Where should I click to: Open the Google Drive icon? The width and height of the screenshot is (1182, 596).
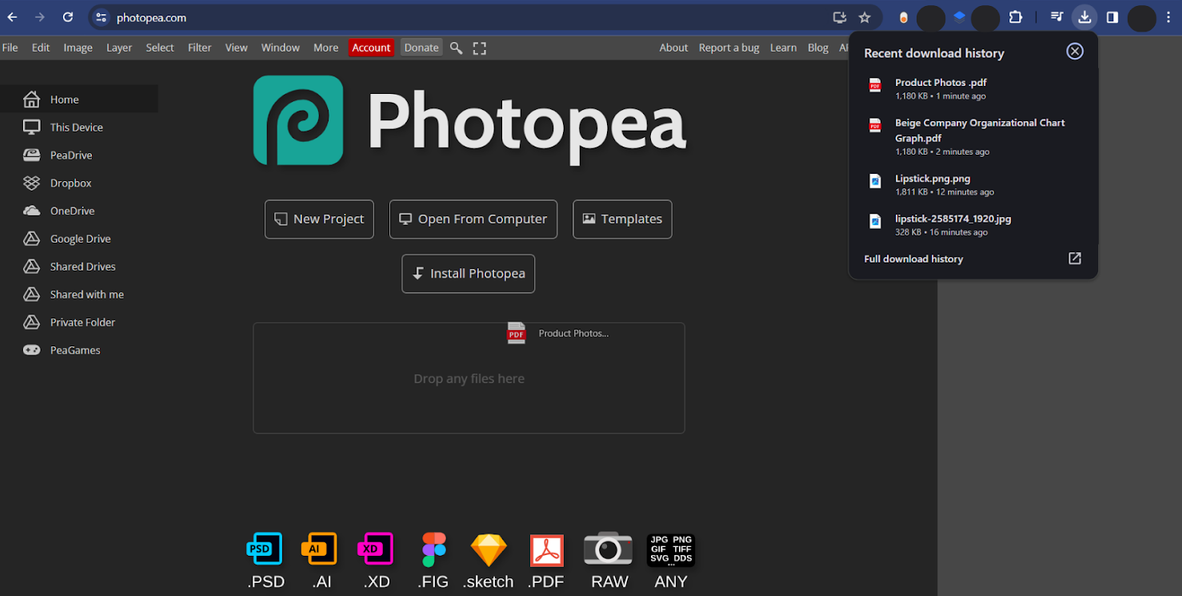(x=31, y=239)
